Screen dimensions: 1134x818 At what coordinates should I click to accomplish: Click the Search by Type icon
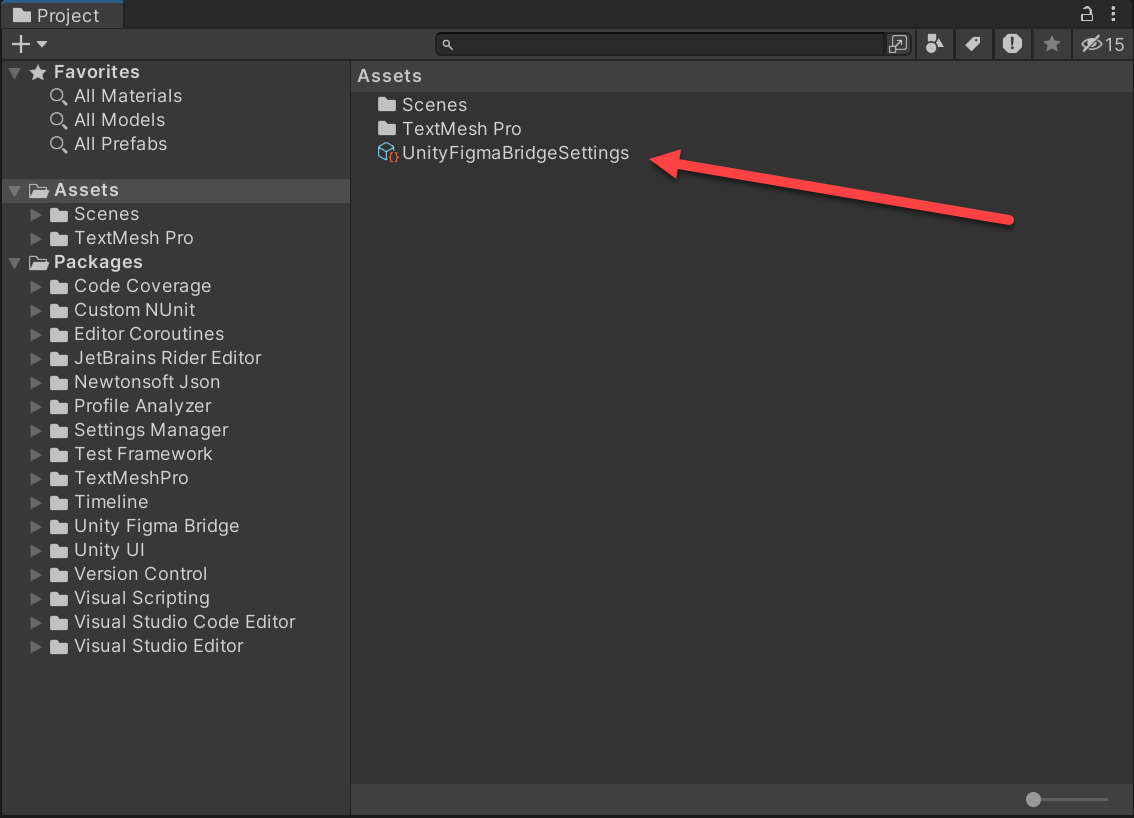tap(934, 44)
